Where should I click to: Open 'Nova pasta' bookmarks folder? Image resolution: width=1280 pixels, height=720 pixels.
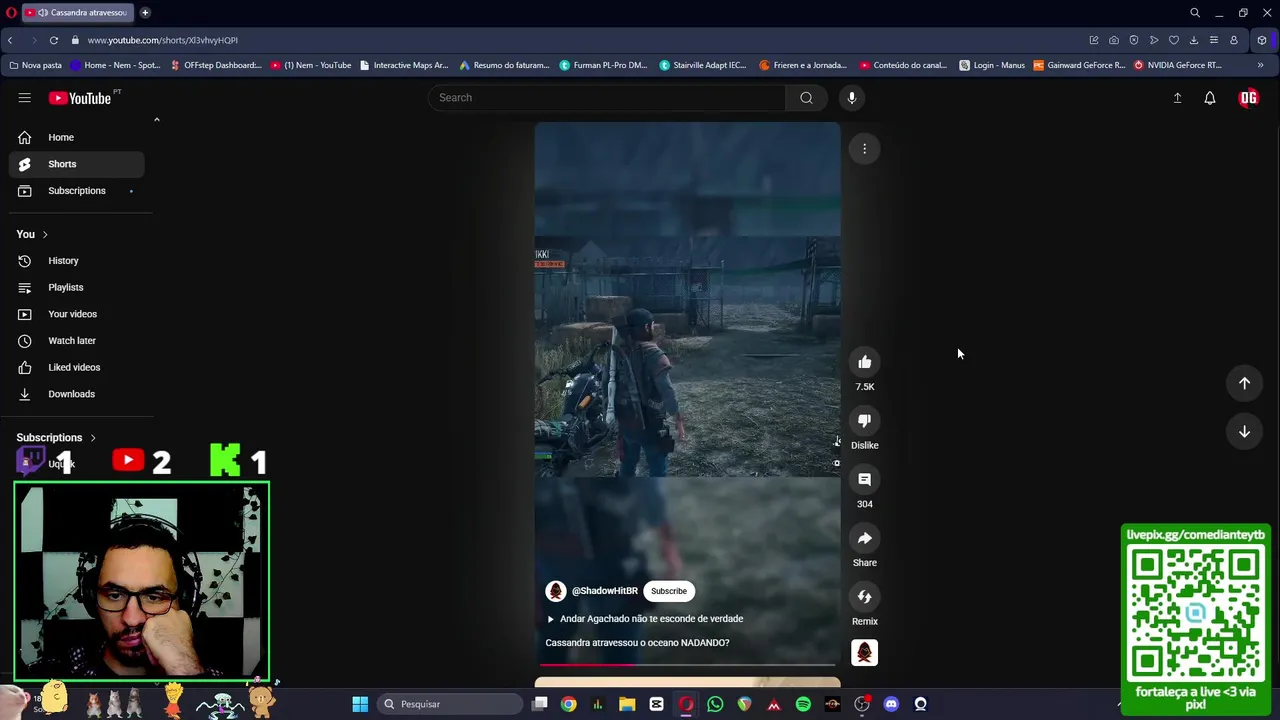(35, 65)
